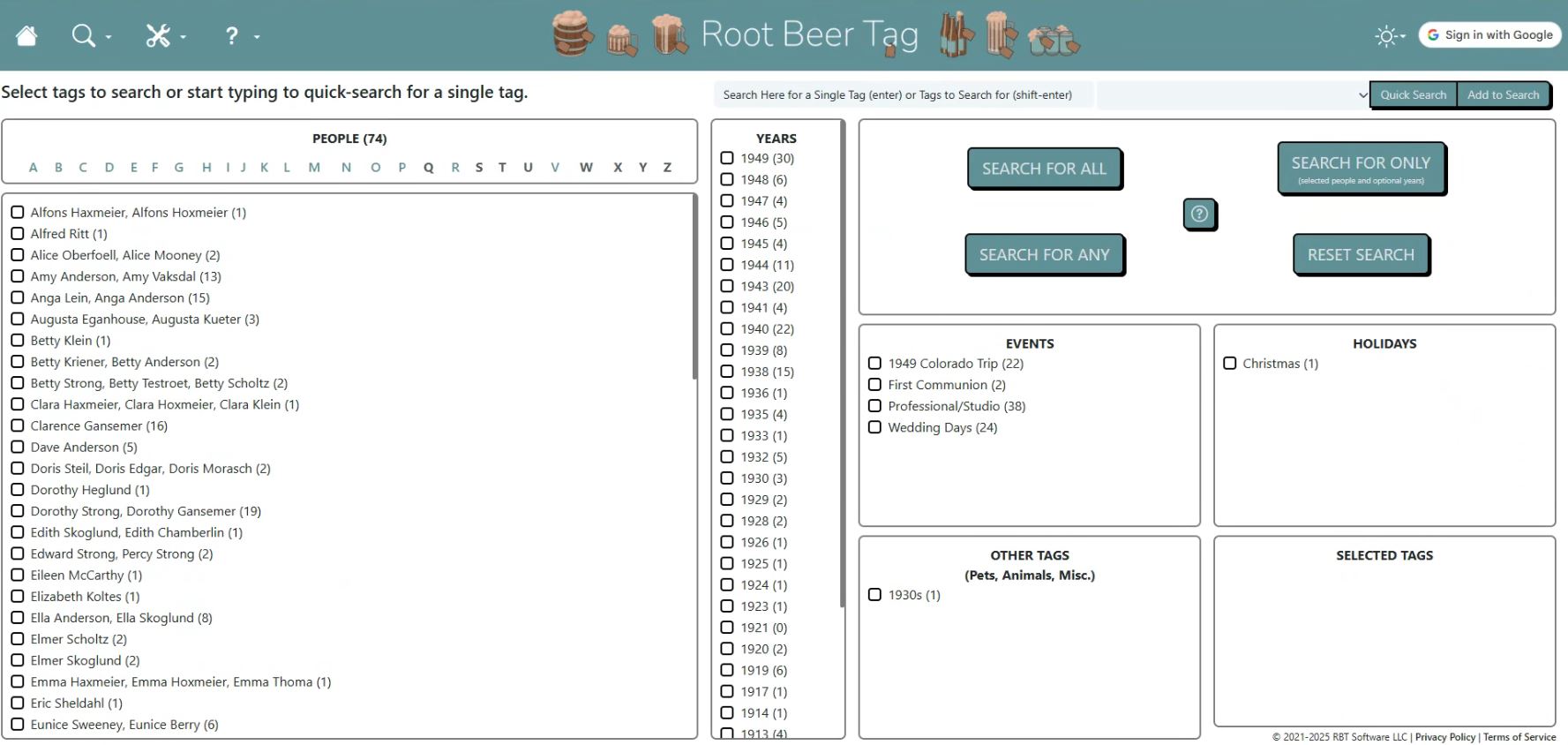Open the tools wrench menu
Viewport: 1568px width, 745px height.
(x=165, y=36)
